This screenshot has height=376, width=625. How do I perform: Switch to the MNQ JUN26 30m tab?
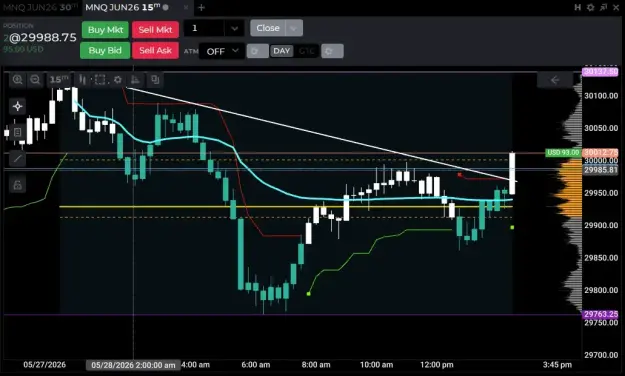pos(41,7)
